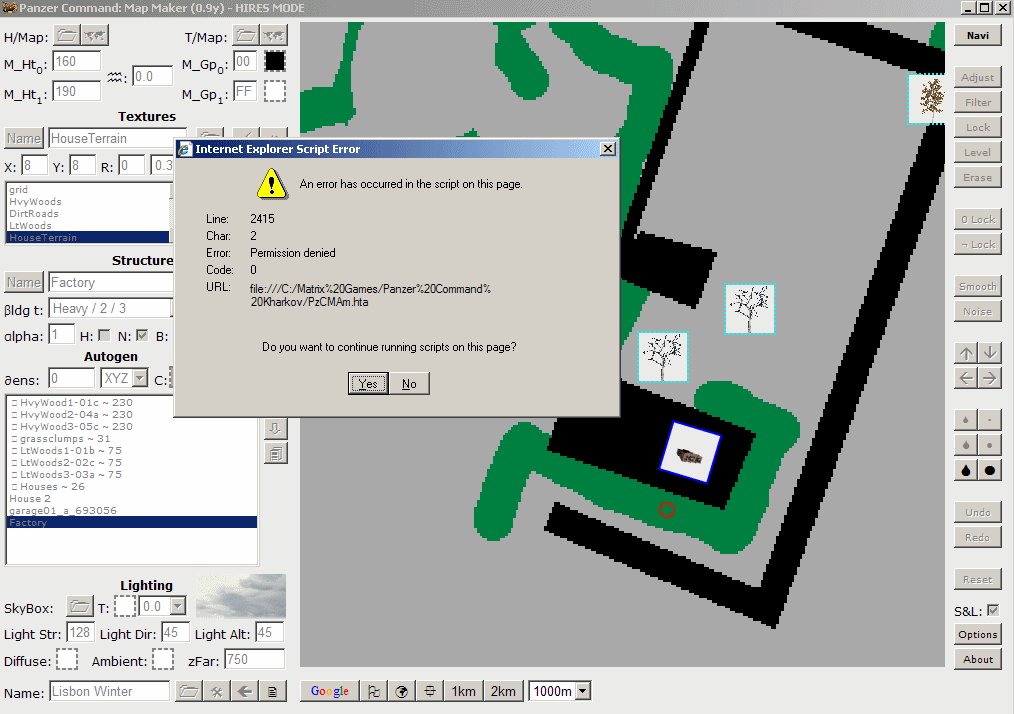Click the Navi button
Image resolution: width=1014 pixels, height=714 pixels.
(x=978, y=36)
